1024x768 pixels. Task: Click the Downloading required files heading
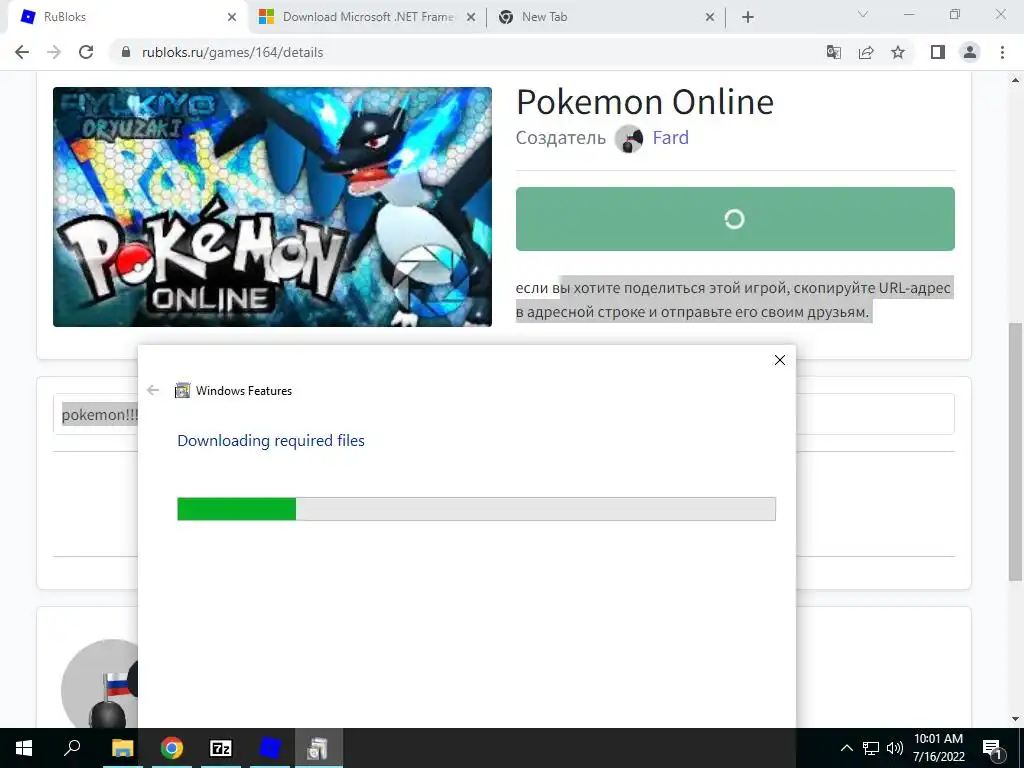271,441
